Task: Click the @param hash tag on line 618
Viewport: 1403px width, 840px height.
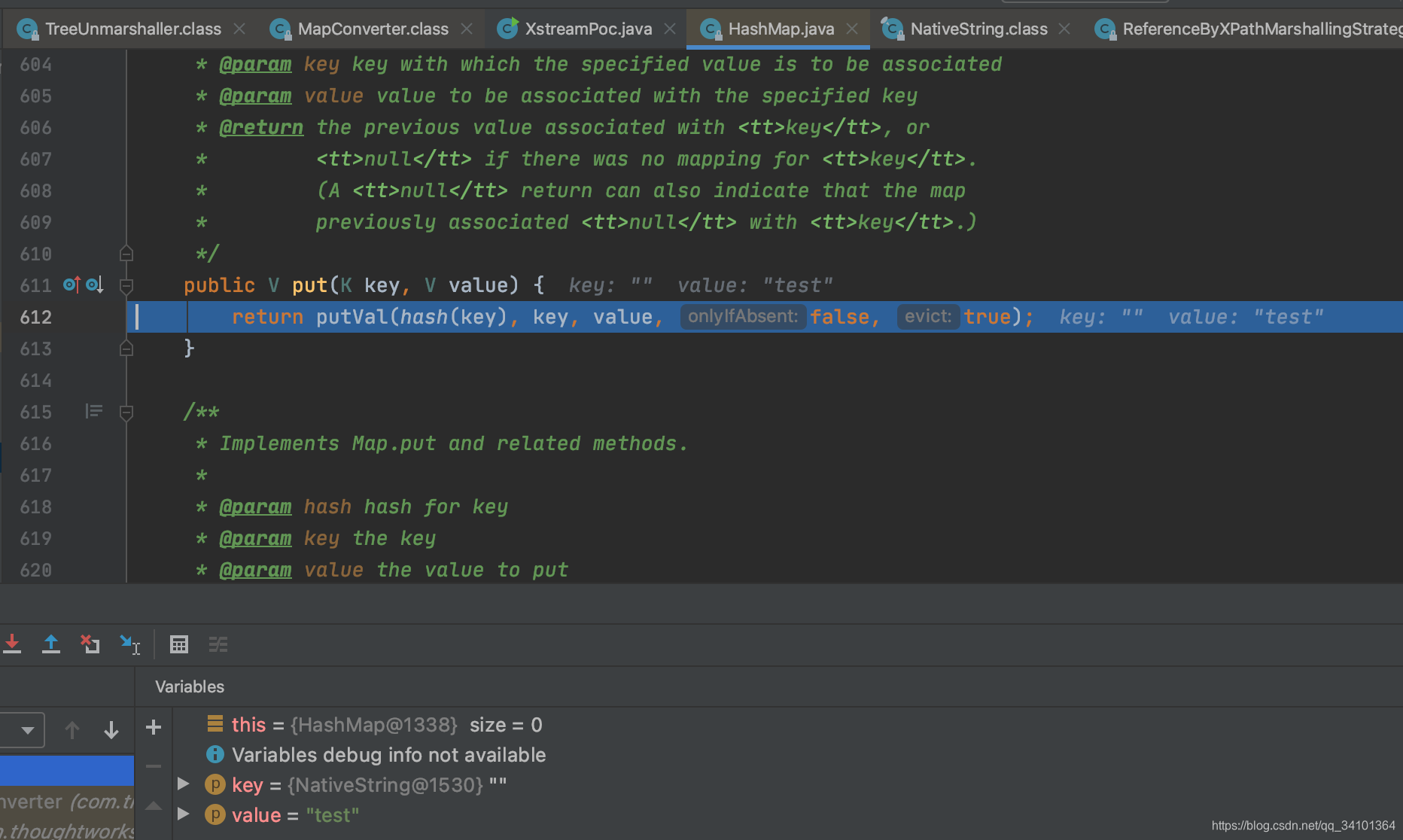Action: [255, 507]
